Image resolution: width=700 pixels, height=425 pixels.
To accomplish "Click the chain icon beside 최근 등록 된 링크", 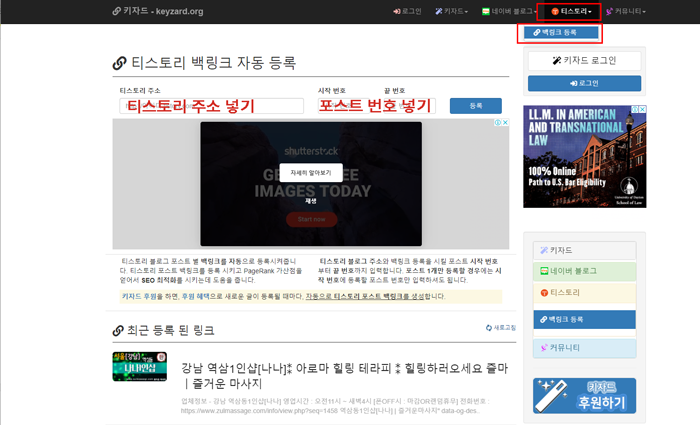I will pyautogui.click(x=118, y=331).
